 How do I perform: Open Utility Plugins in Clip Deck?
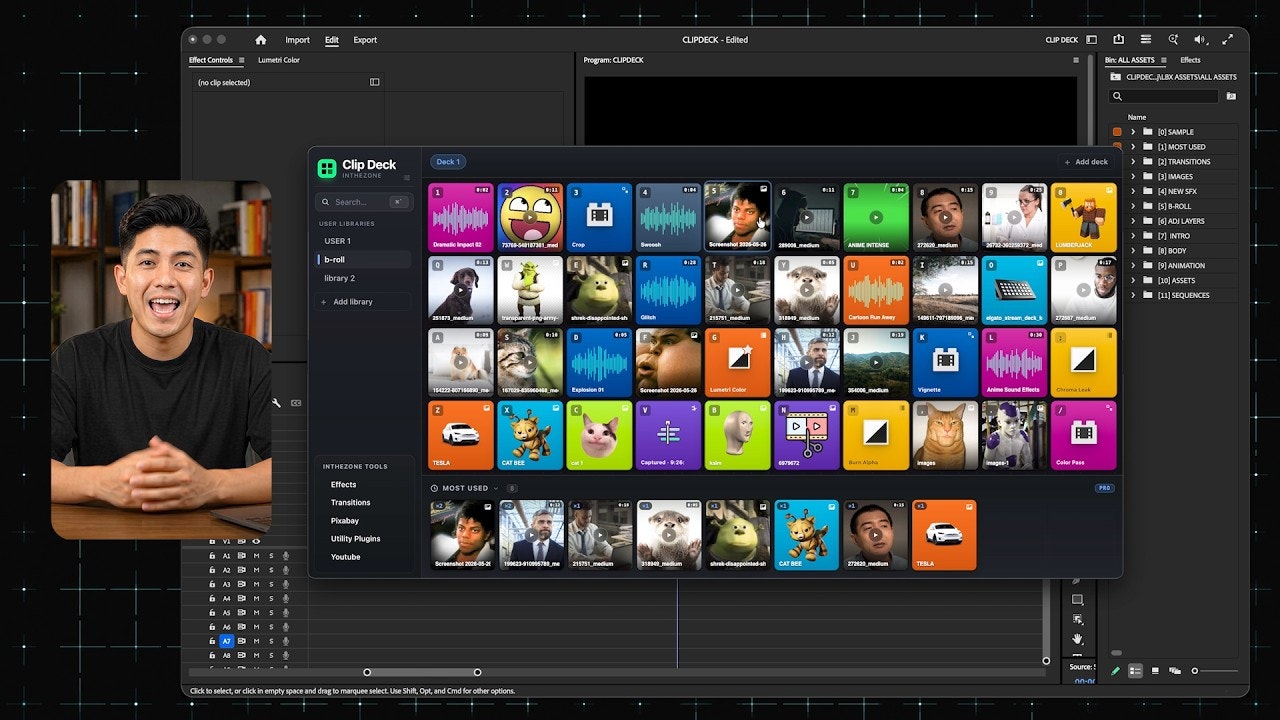tap(356, 539)
